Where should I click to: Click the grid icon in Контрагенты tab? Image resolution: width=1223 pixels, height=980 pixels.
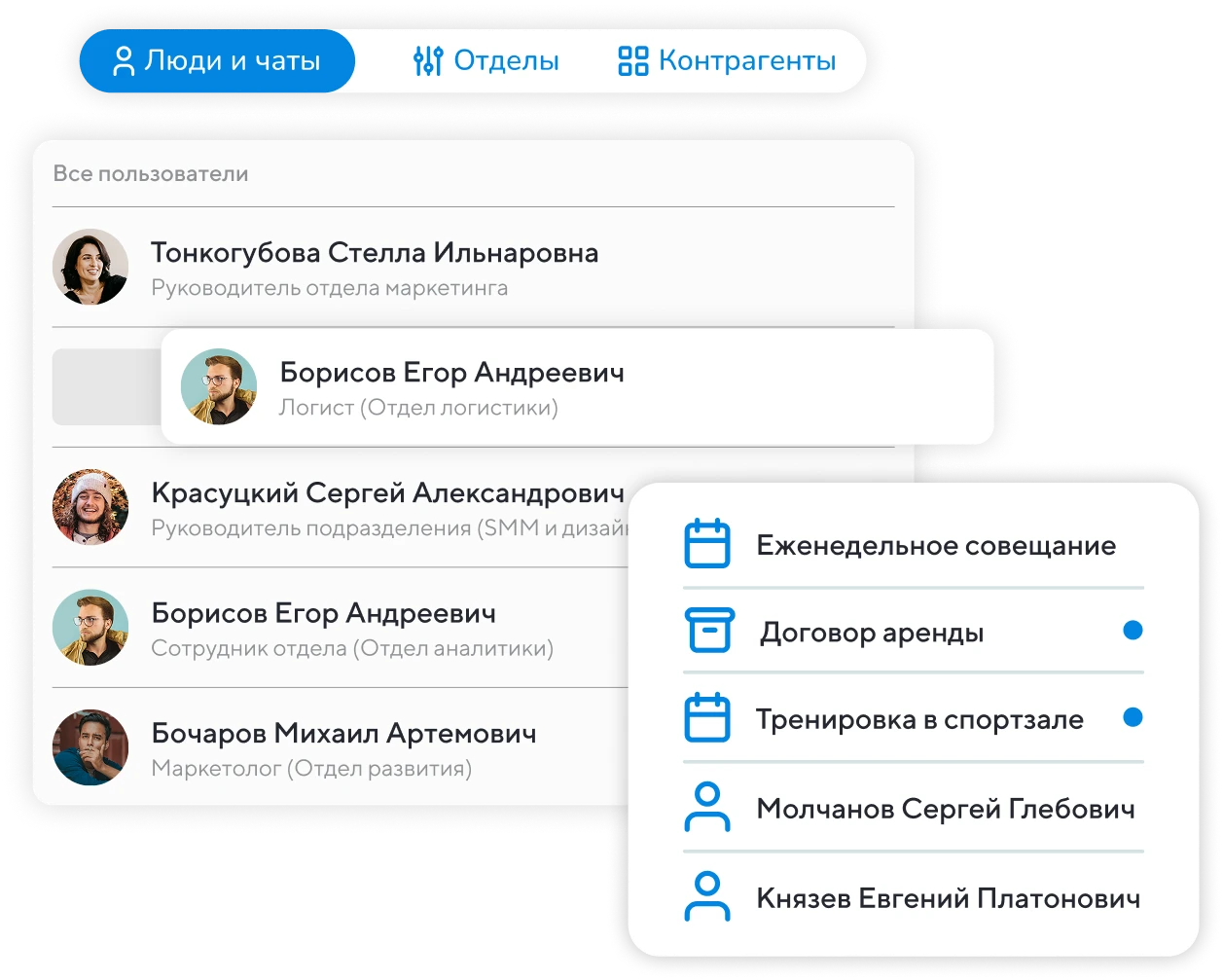point(633,61)
